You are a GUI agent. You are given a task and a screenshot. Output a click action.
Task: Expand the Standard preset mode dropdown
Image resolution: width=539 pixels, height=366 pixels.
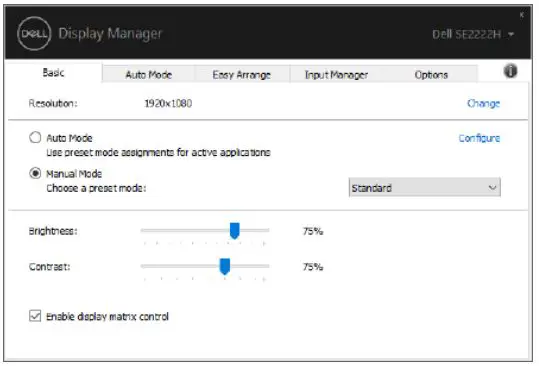(425, 187)
